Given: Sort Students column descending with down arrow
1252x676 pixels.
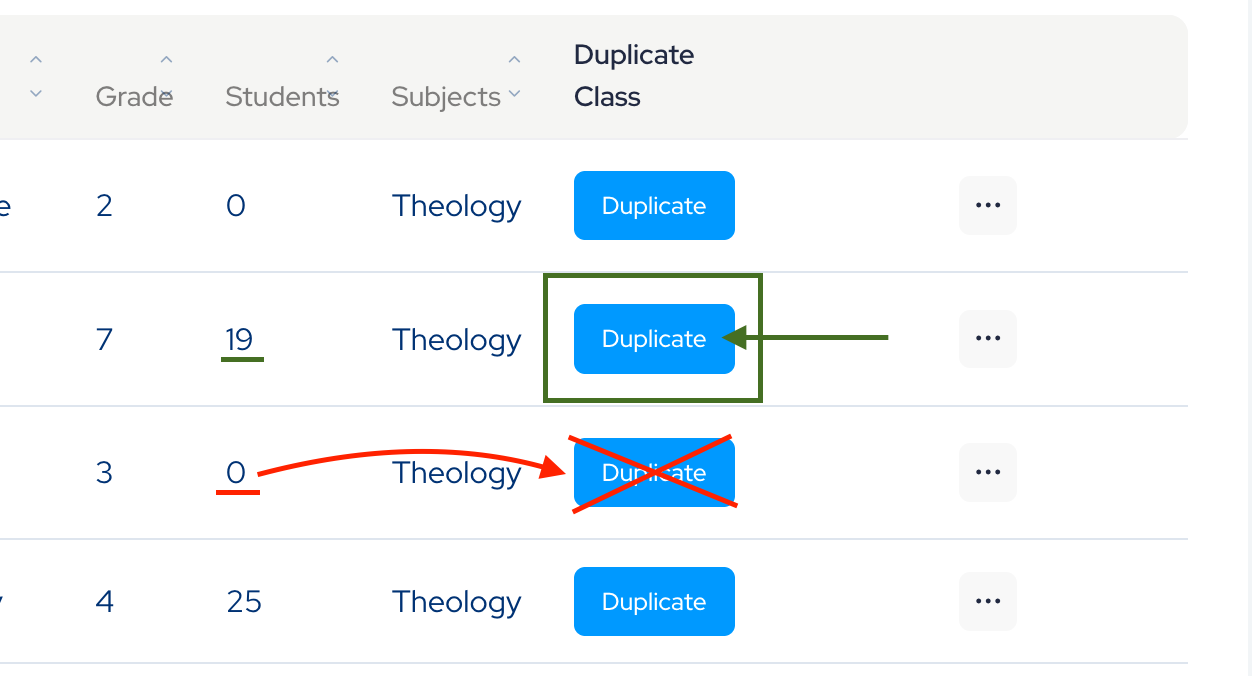Looking at the screenshot, I should click(333, 94).
